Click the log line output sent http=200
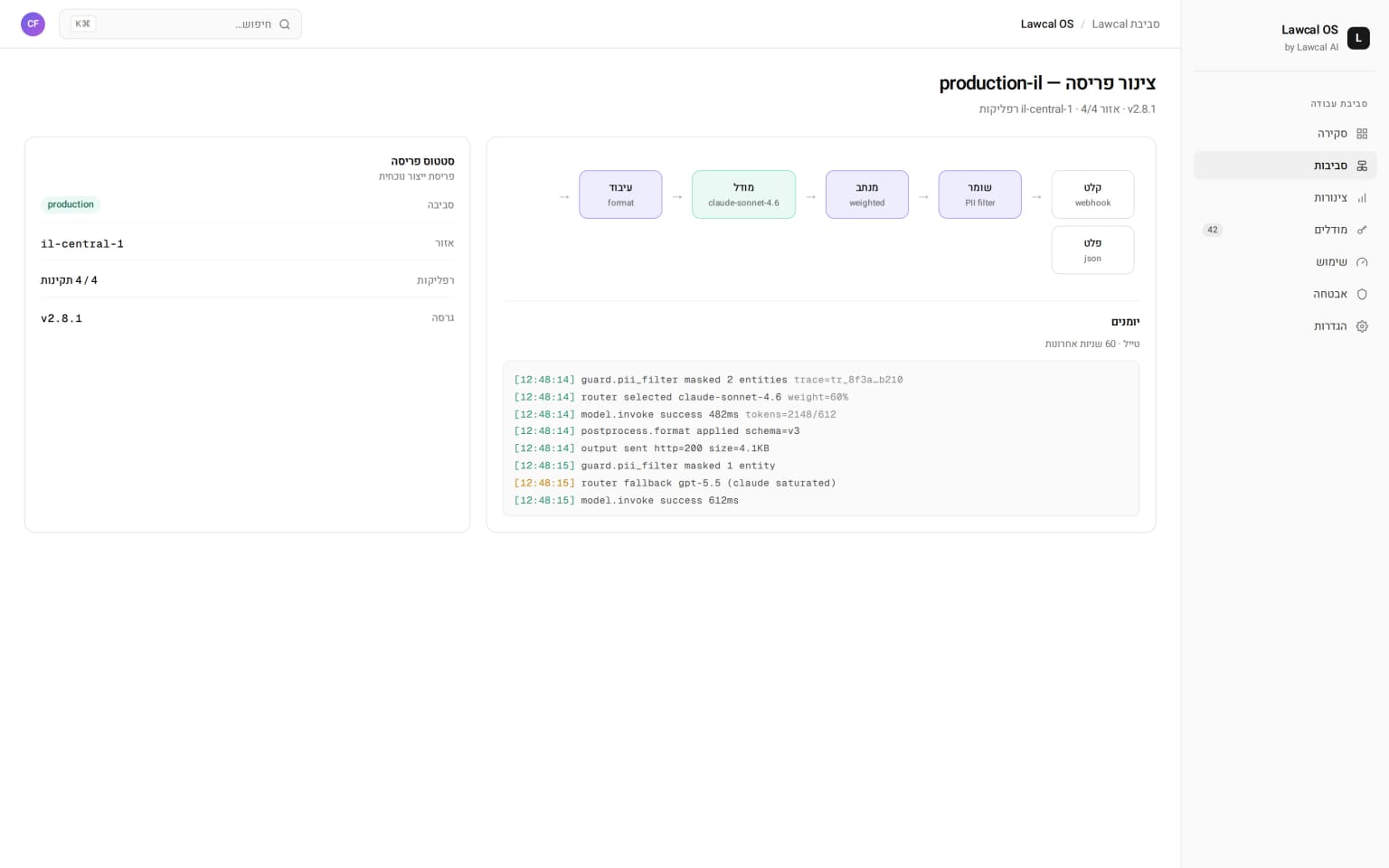 (x=641, y=448)
